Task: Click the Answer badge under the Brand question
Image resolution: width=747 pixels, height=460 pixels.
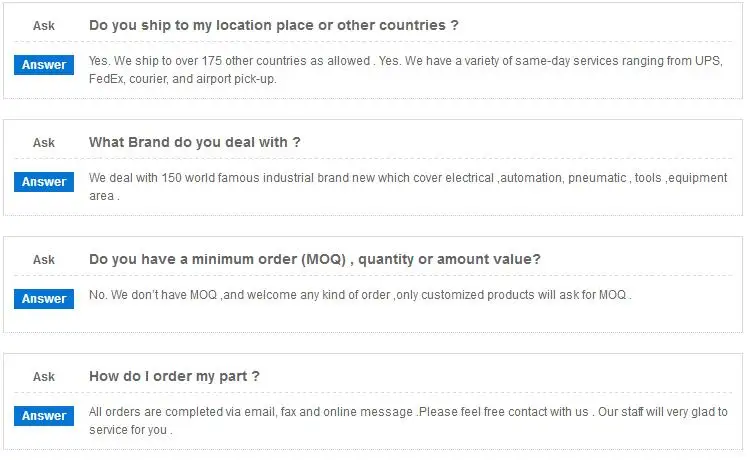Action: [44, 182]
